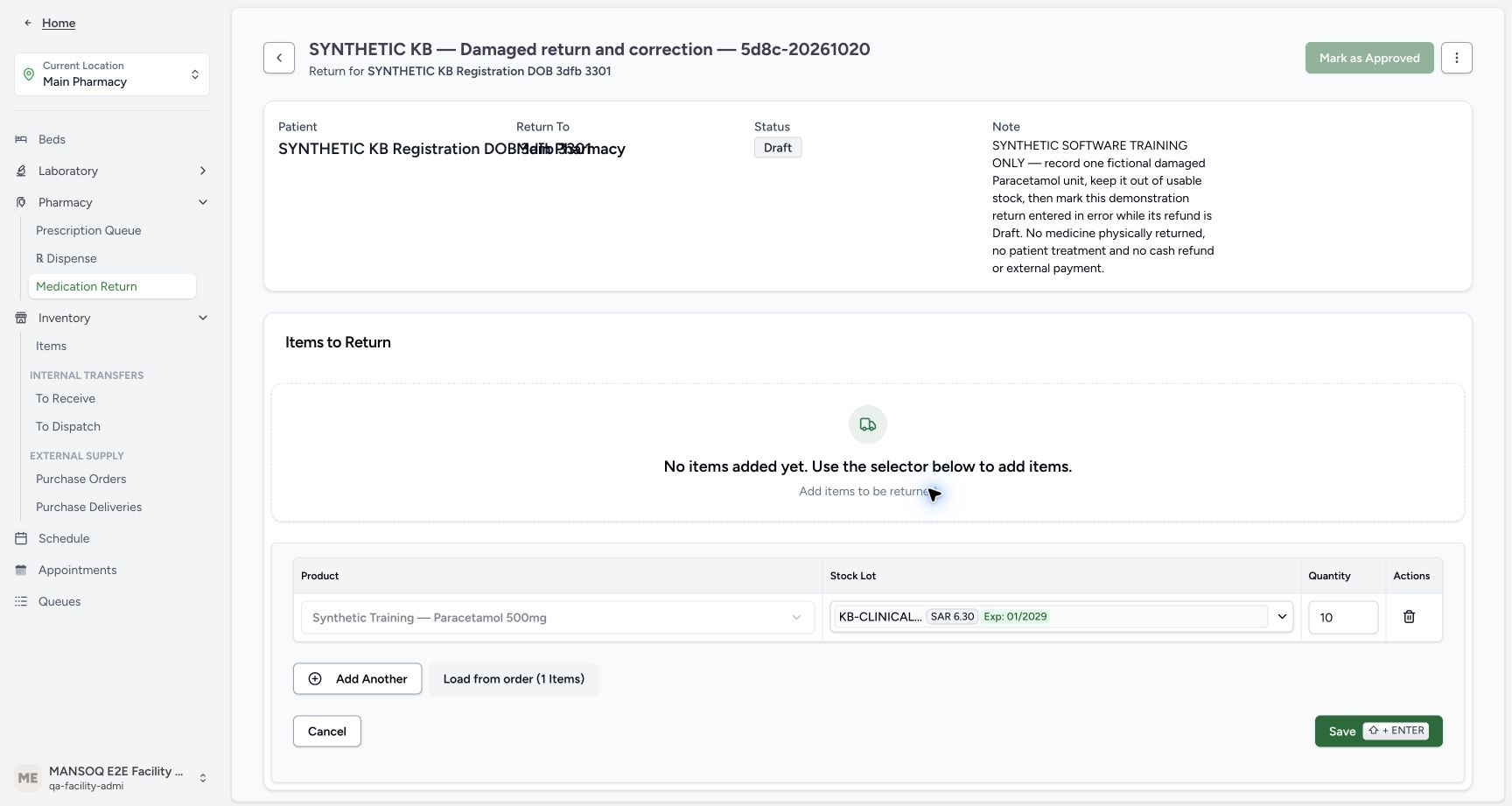This screenshot has width=1512, height=806.
Task: Go to Inventory Items
Action: coord(51,346)
